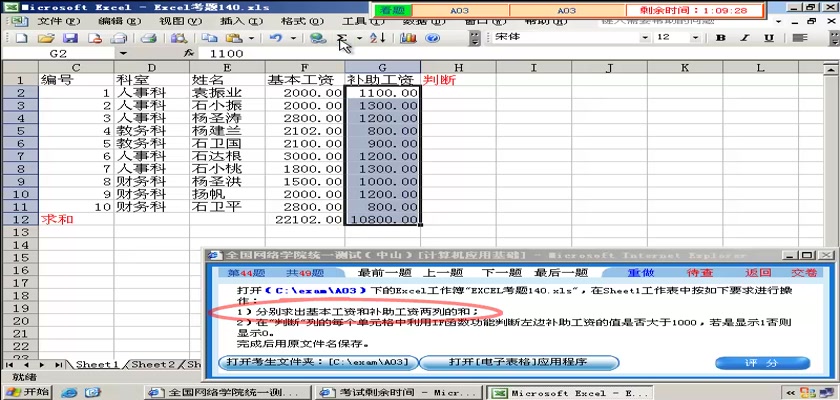Click the 重做 button
Screen dimensions: 840x400
click(x=641, y=273)
